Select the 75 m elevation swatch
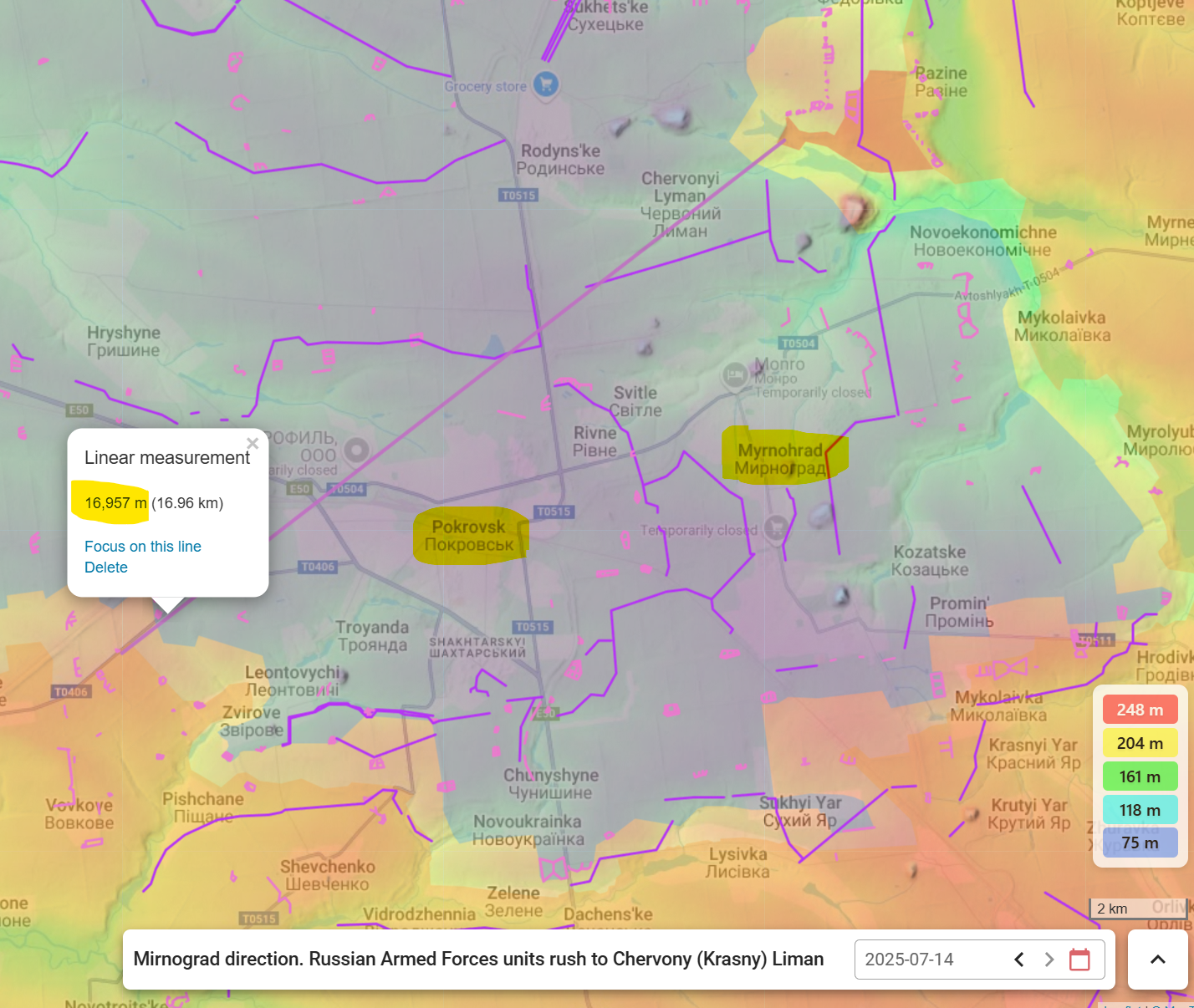Viewport: 1194px width, 1008px height. (1140, 843)
